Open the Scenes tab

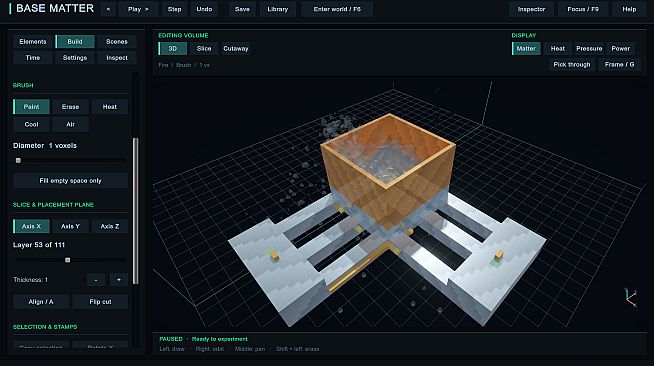pos(117,42)
